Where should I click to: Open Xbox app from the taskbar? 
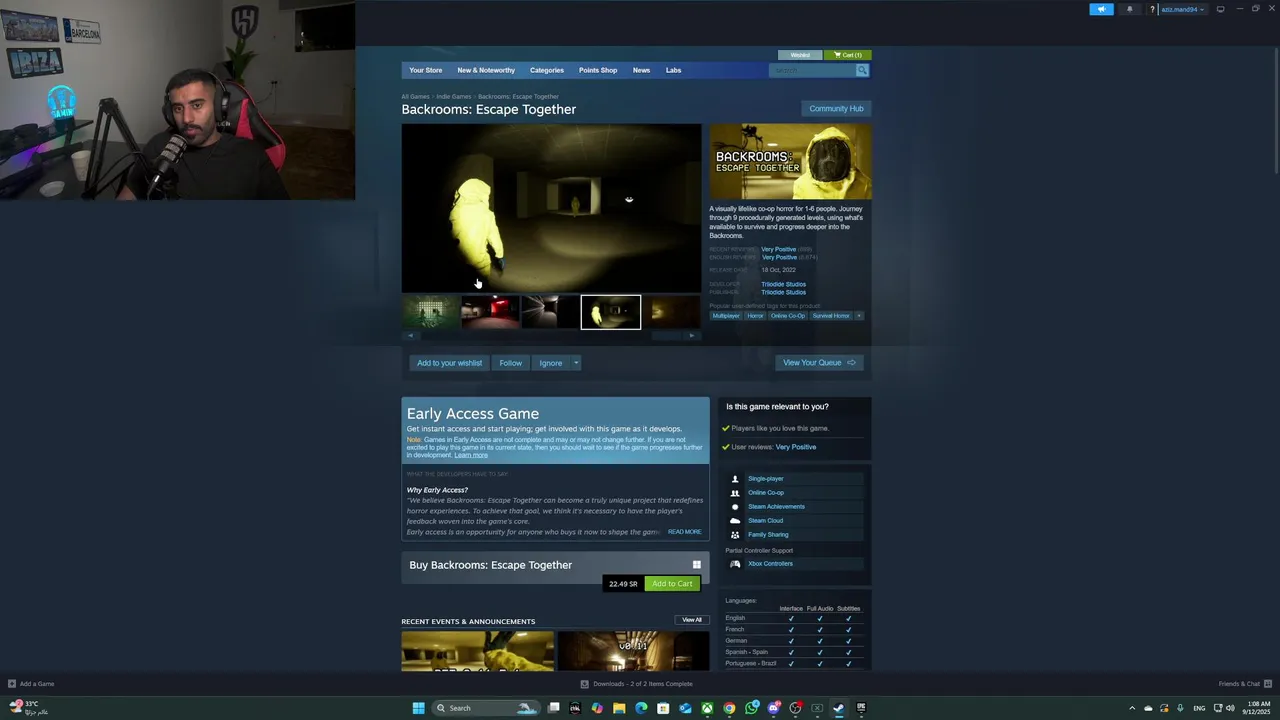(707, 708)
